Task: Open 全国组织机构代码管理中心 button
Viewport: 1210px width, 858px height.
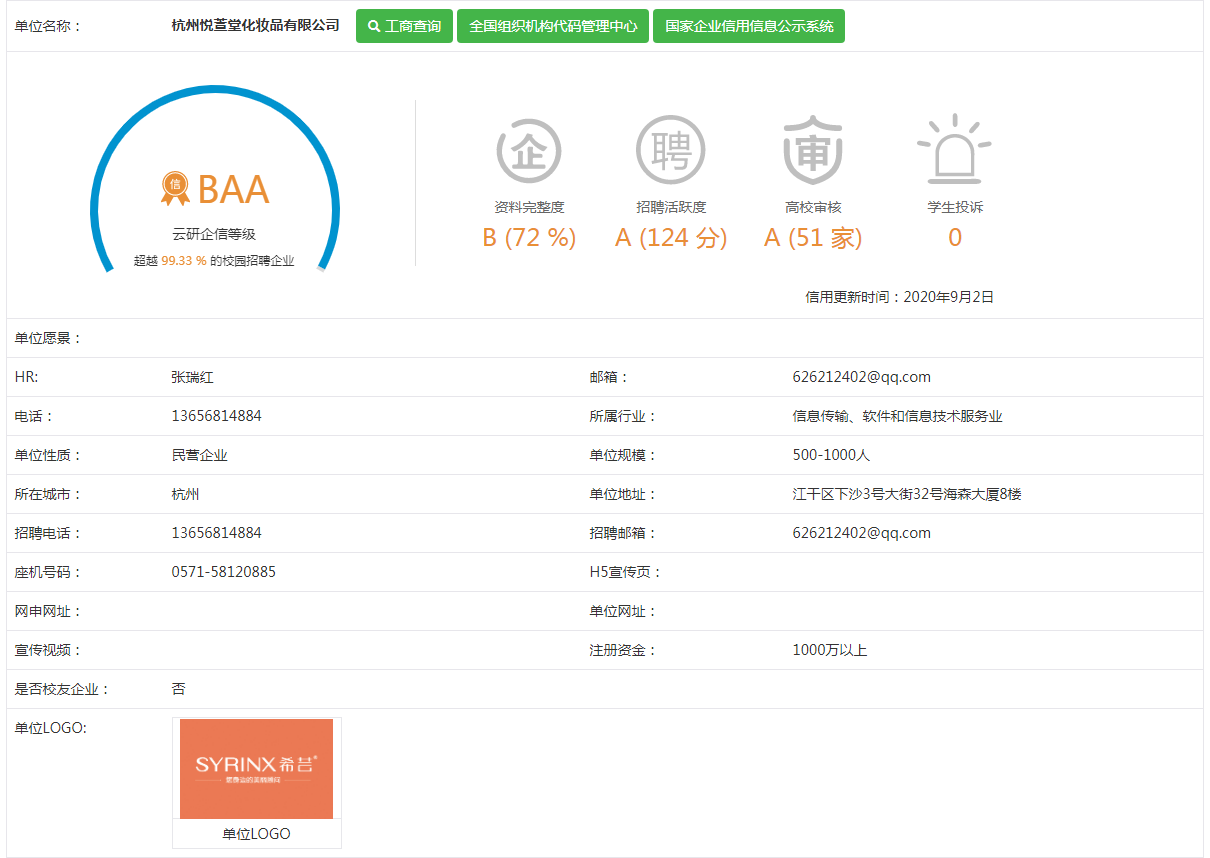Action: 553,26
